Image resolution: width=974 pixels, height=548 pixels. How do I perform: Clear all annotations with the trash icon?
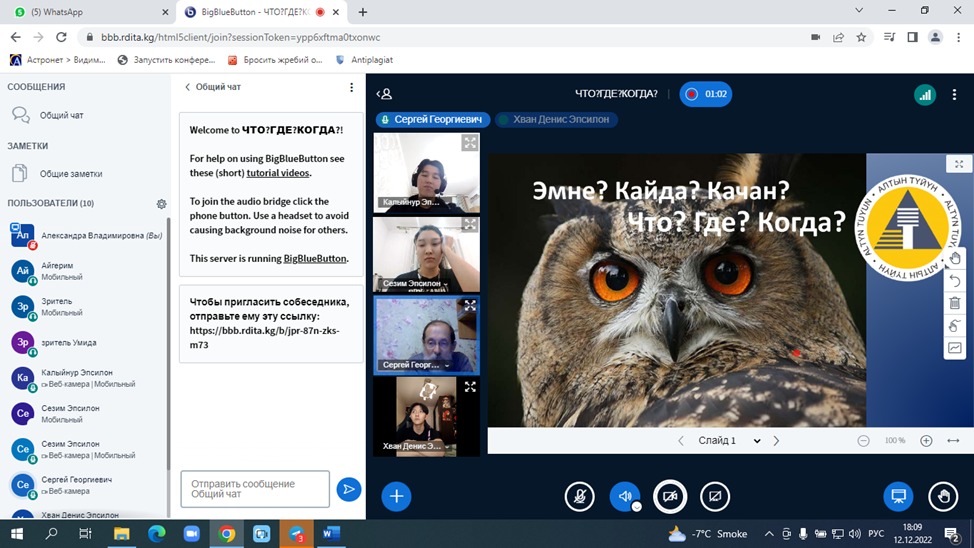click(x=954, y=303)
